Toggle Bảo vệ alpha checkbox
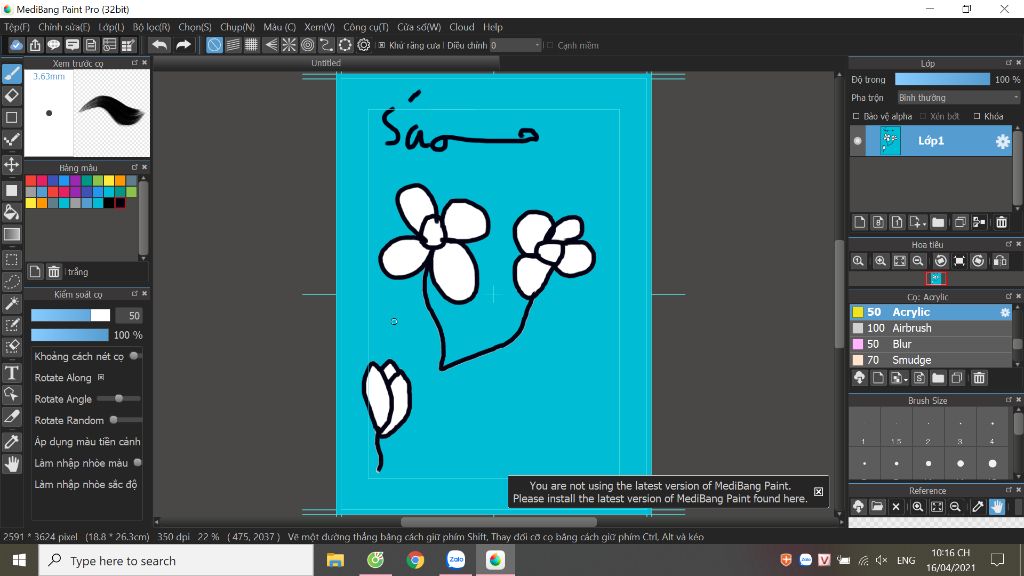The height and width of the screenshot is (576, 1024). tap(856, 116)
